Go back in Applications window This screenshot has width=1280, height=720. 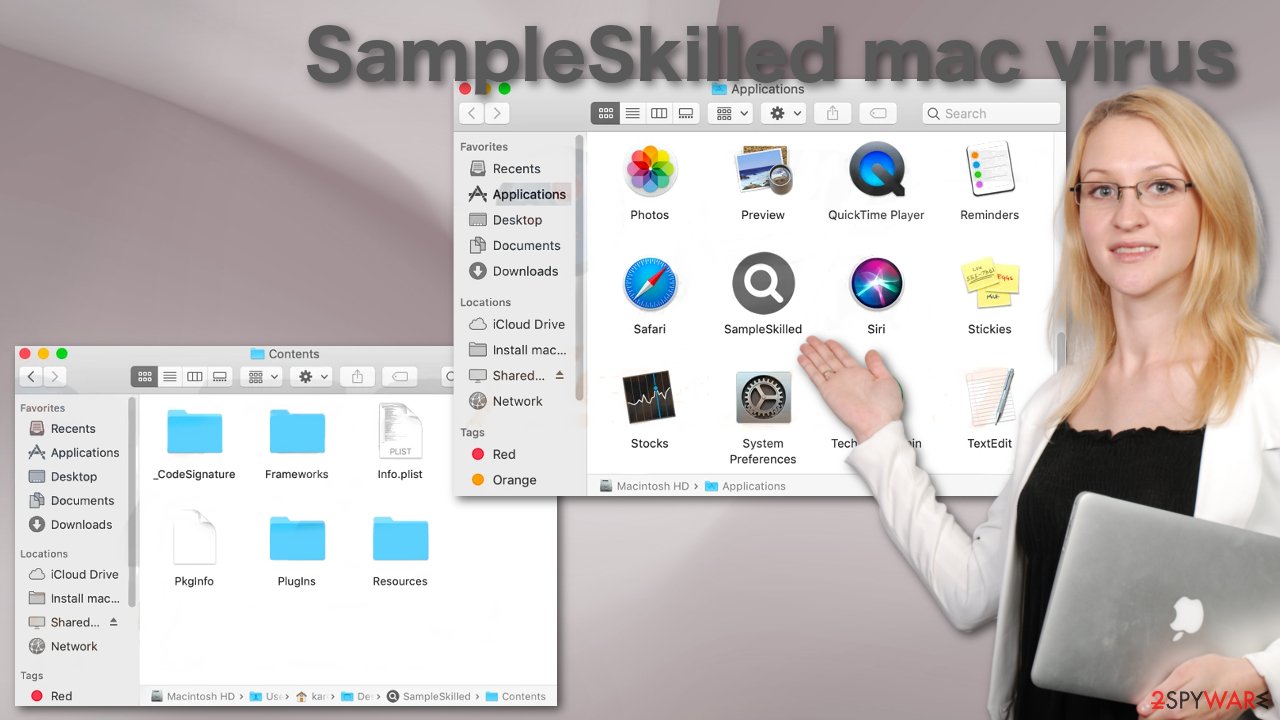pyautogui.click(x=472, y=114)
